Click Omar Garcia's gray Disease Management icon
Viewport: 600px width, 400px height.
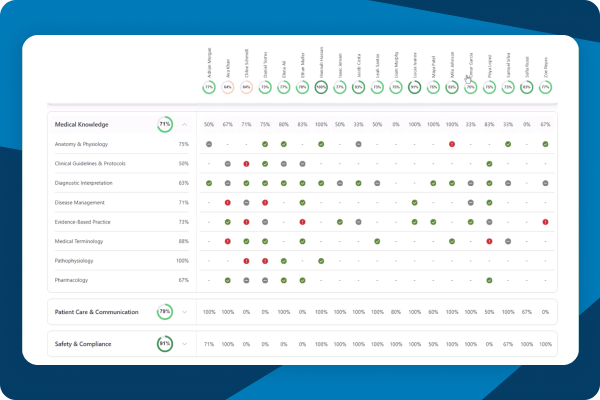point(471,202)
